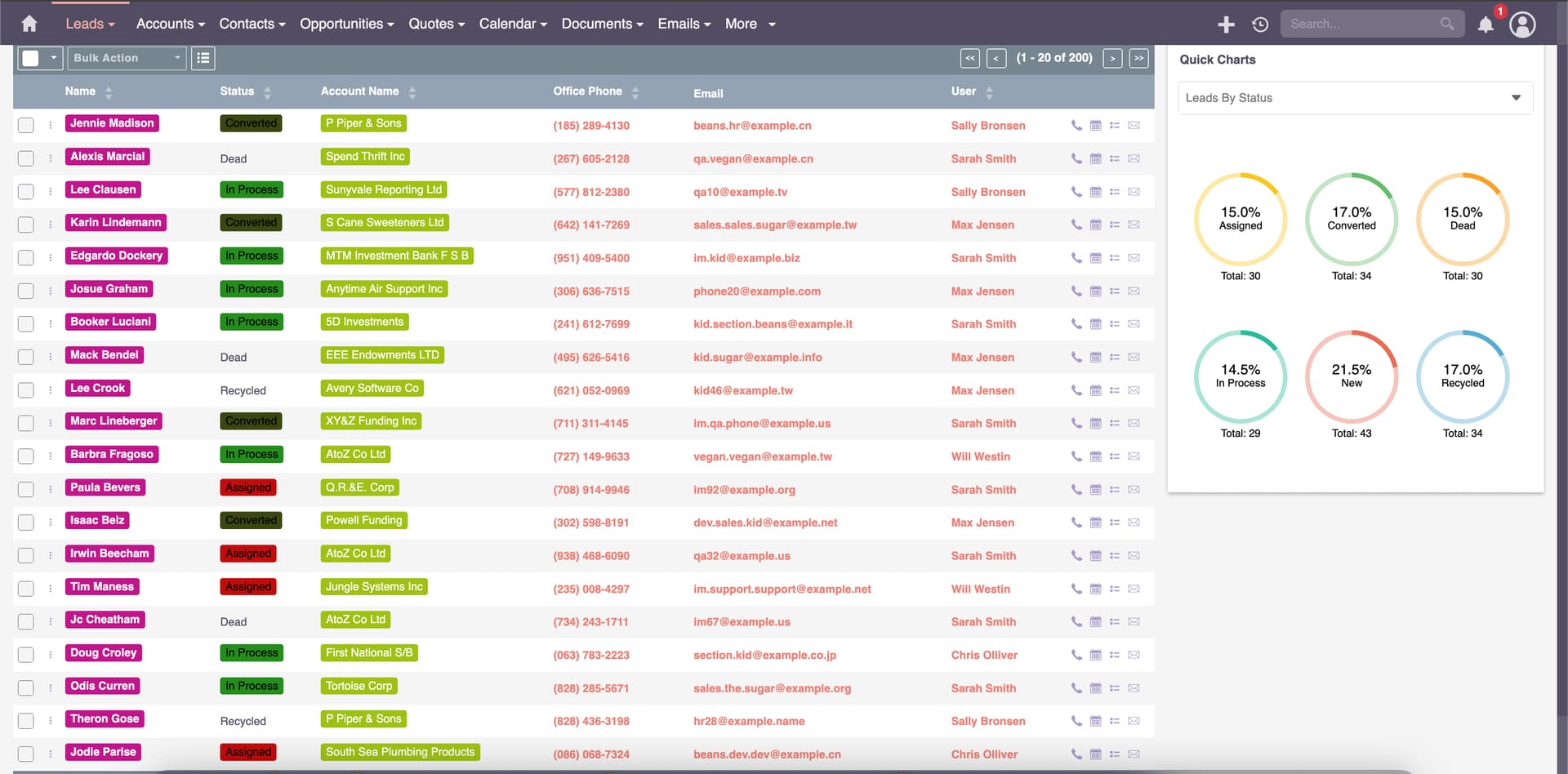The width and height of the screenshot is (1568, 774).
Task: Click phone icon in Jennie Madison row
Action: (1076, 126)
